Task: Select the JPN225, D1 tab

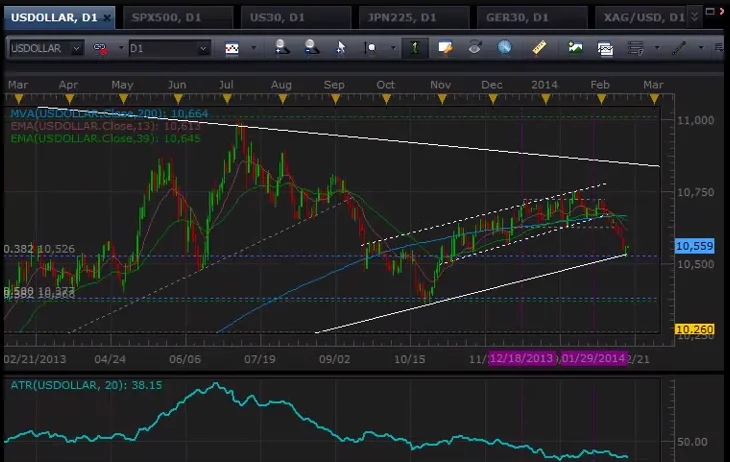Action: click(413, 18)
